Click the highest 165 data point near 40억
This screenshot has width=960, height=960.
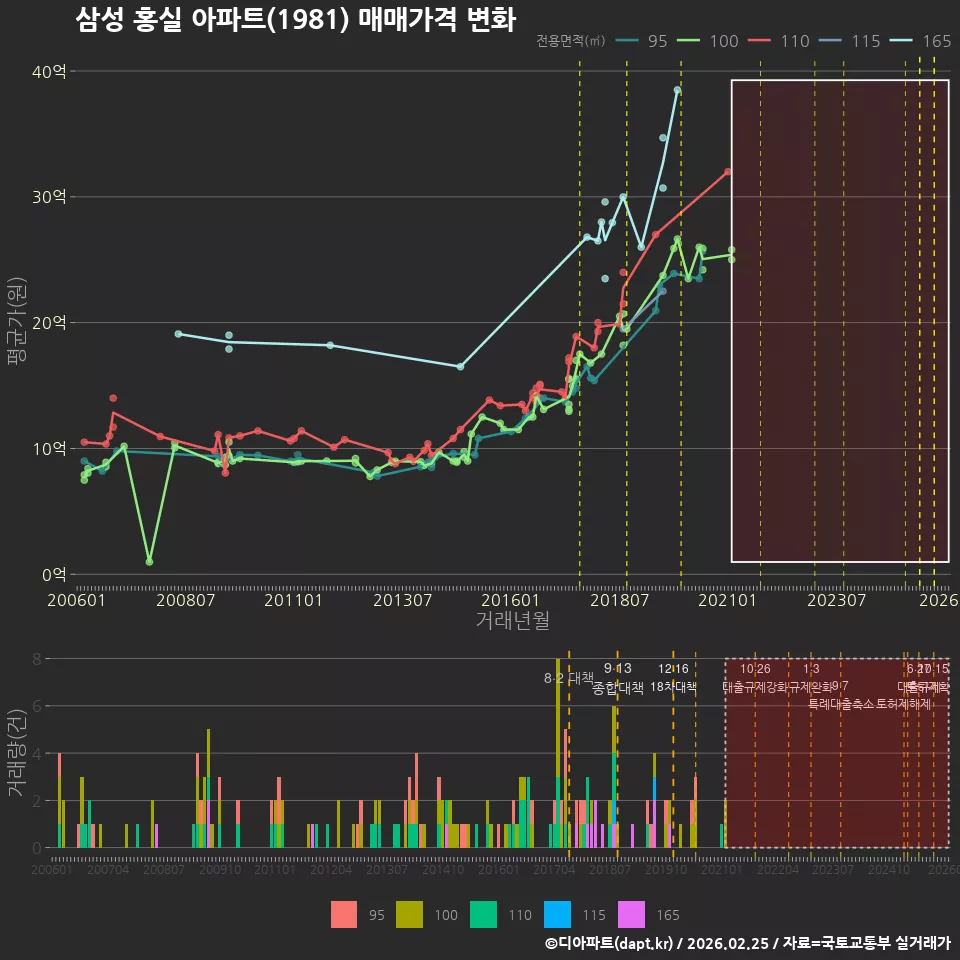point(677,90)
